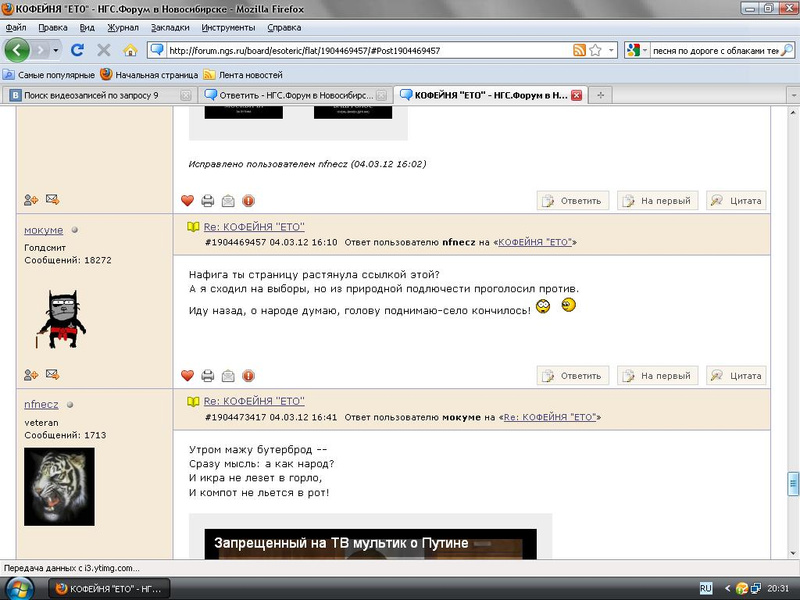Image resolution: width=800 pixels, height=600 pixels.
Task: Go to the browser home page icon
Action: click(130, 49)
